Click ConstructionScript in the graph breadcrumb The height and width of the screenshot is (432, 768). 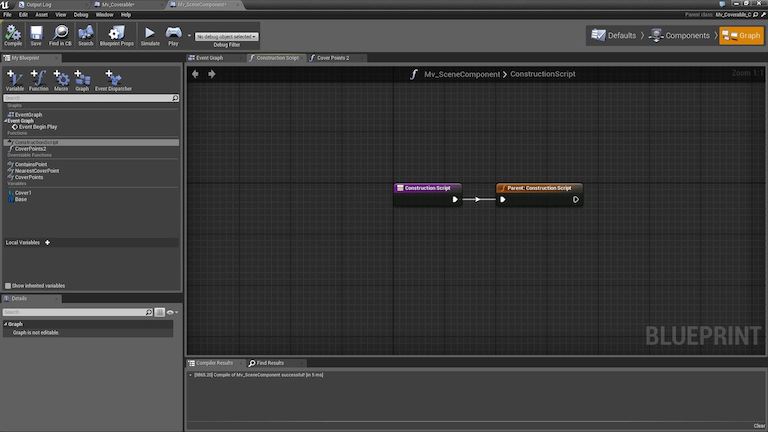tap(543, 74)
